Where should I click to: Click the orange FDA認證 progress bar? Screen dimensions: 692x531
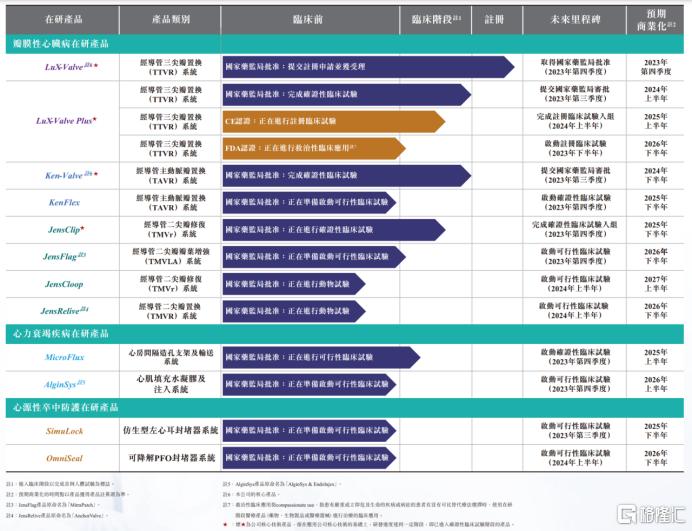[x=314, y=148]
